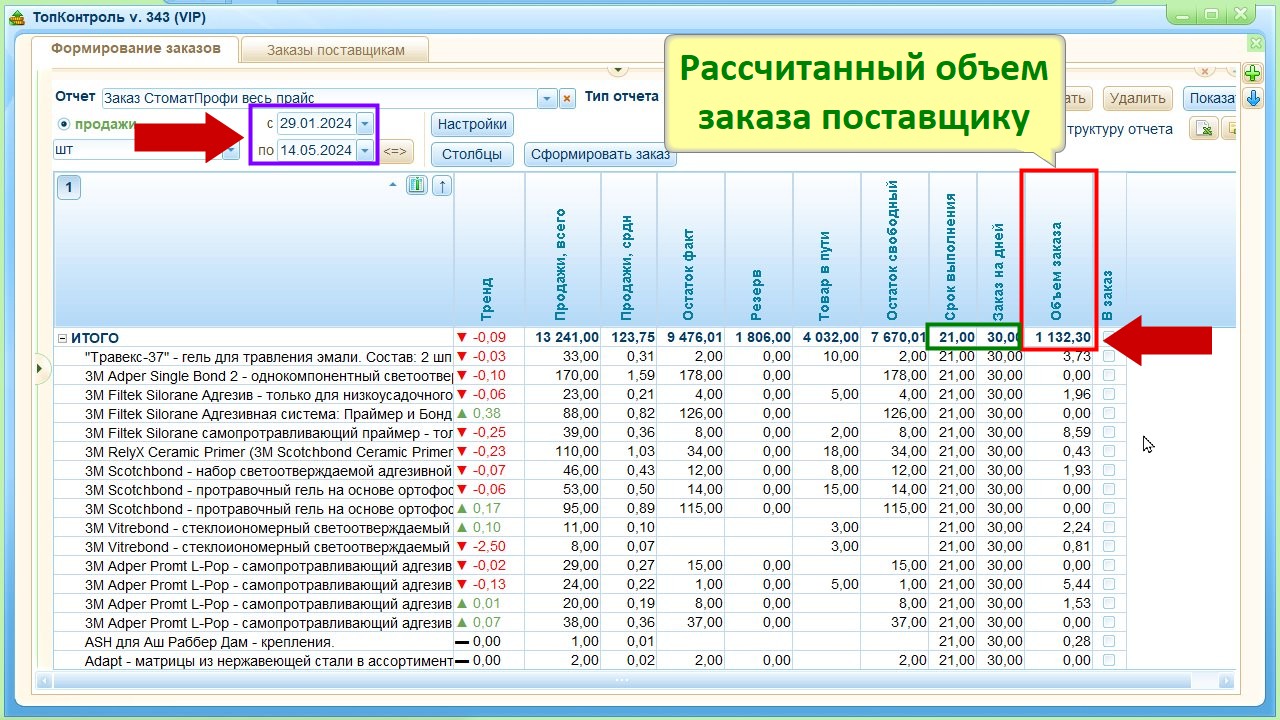
Task: Click the start date field 29.01.2024
Action: point(316,123)
